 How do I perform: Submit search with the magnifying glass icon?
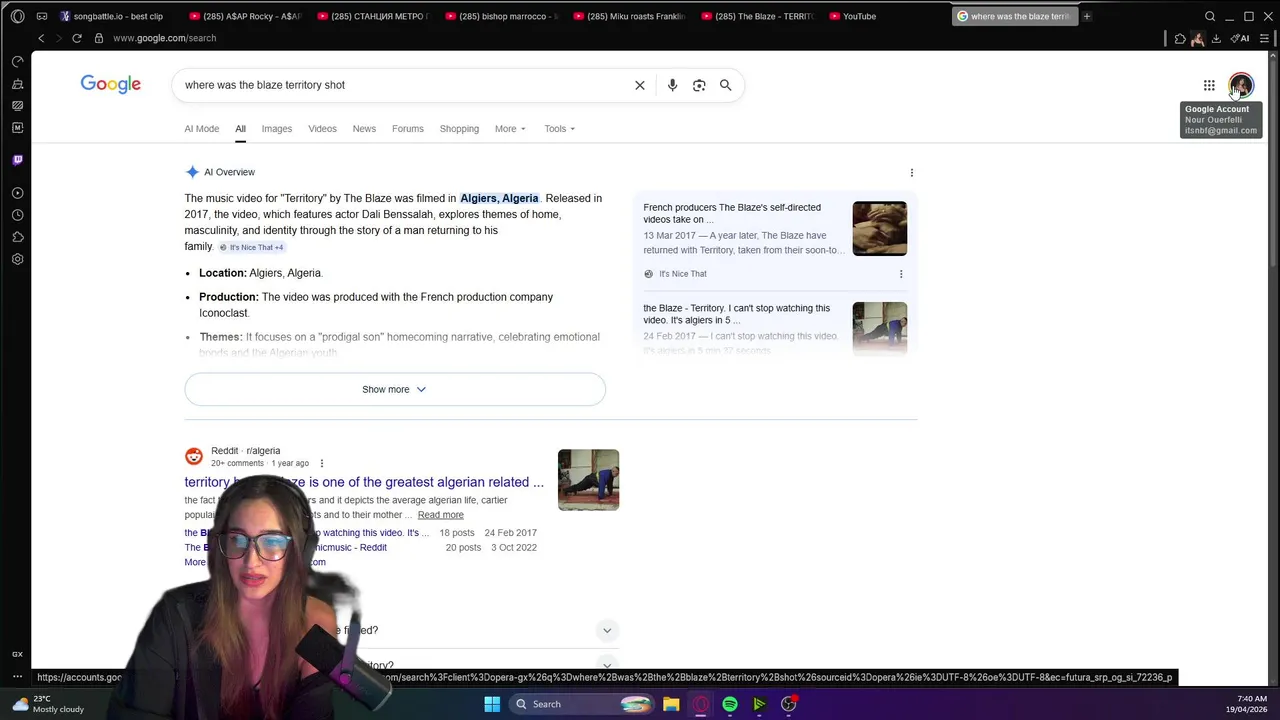pos(726,85)
